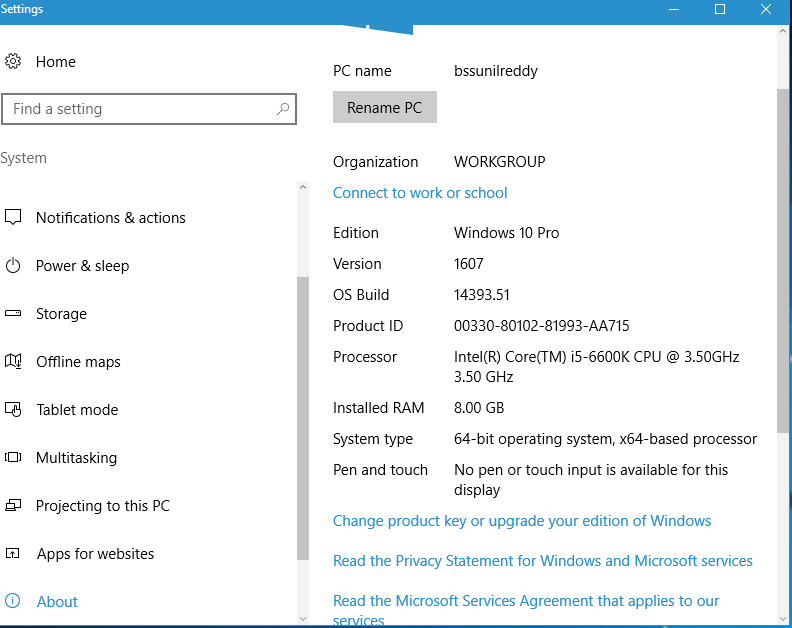Select Projecting to this PC
The width and height of the screenshot is (792, 628).
103,506
